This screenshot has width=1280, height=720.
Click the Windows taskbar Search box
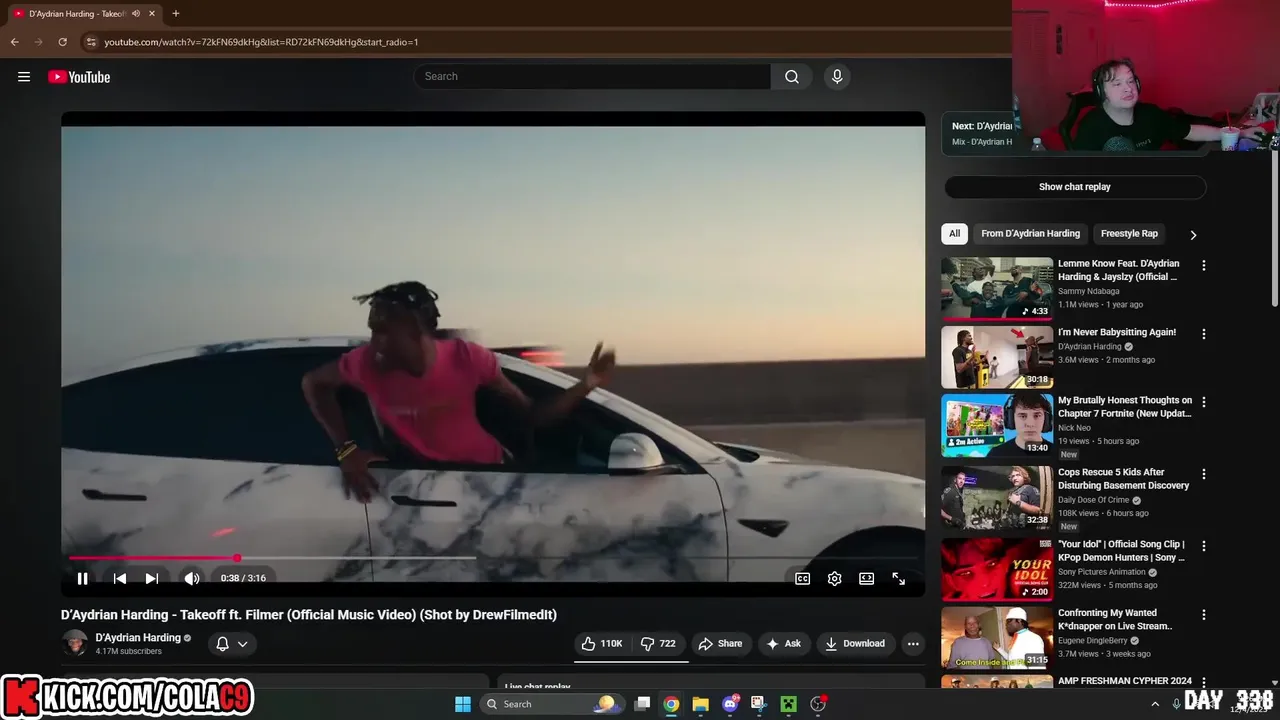coord(551,704)
